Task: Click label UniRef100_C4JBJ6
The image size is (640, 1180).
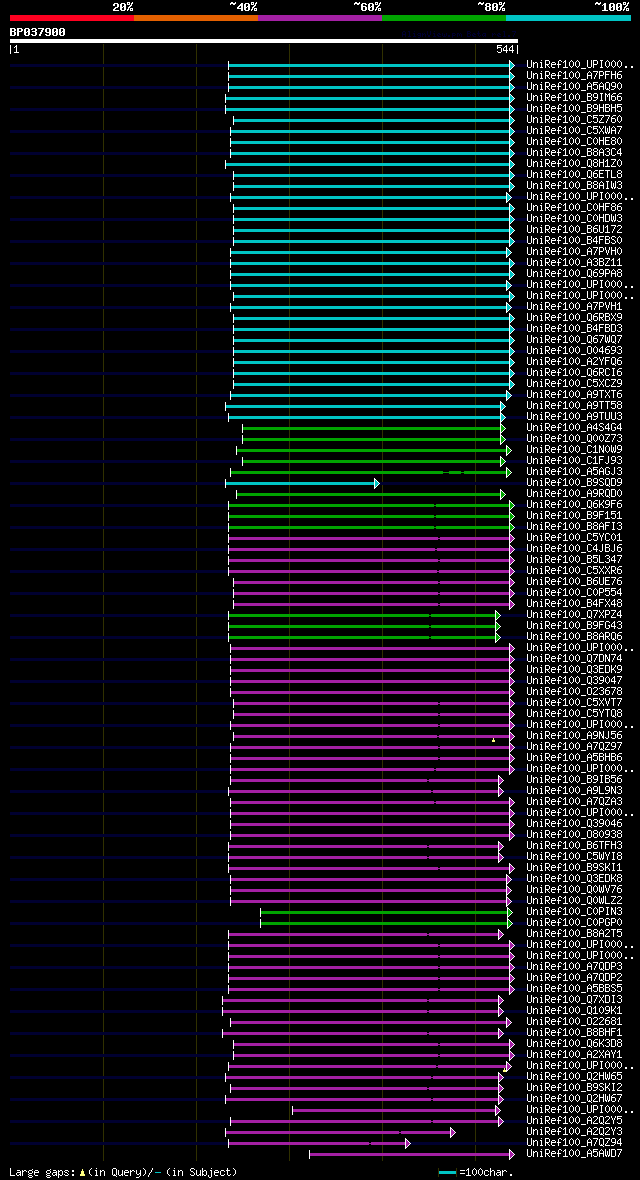Action: point(574,549)
